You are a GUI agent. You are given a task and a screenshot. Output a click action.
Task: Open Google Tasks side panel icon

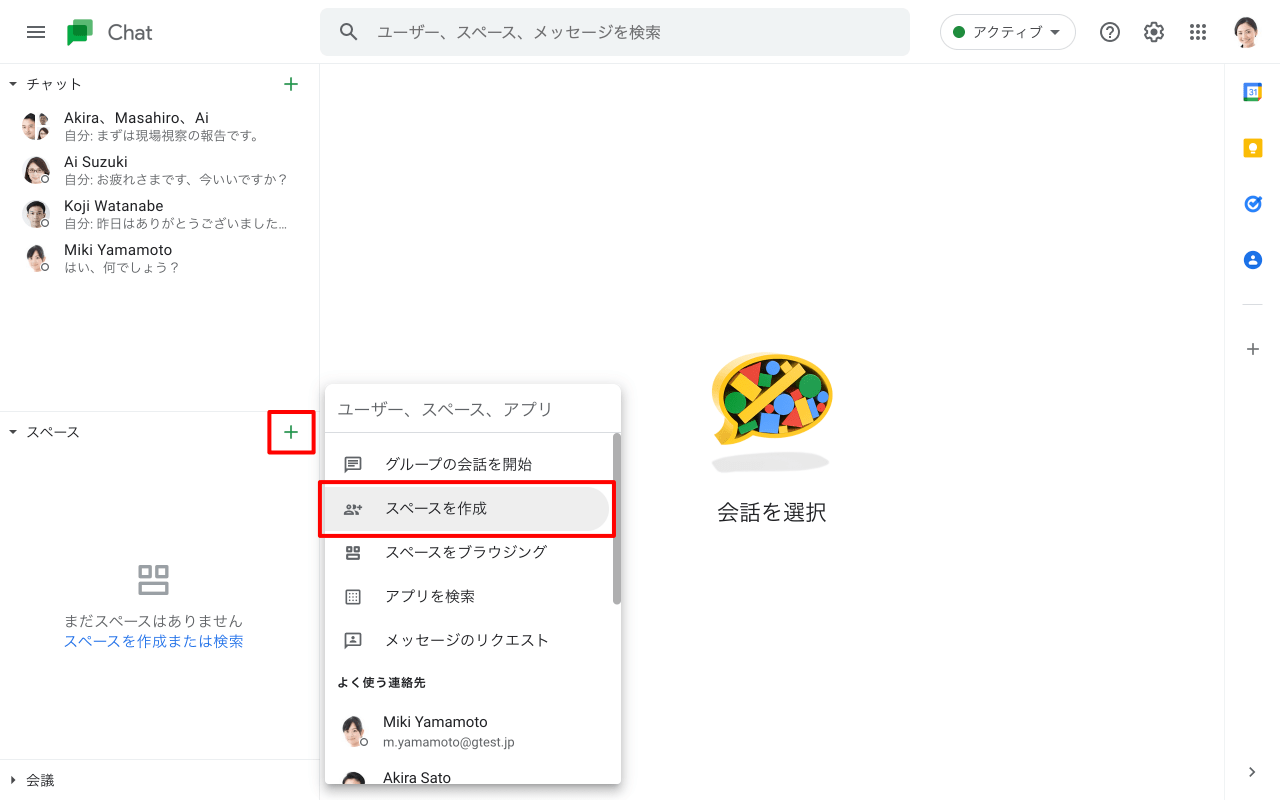coord(1252,204)
